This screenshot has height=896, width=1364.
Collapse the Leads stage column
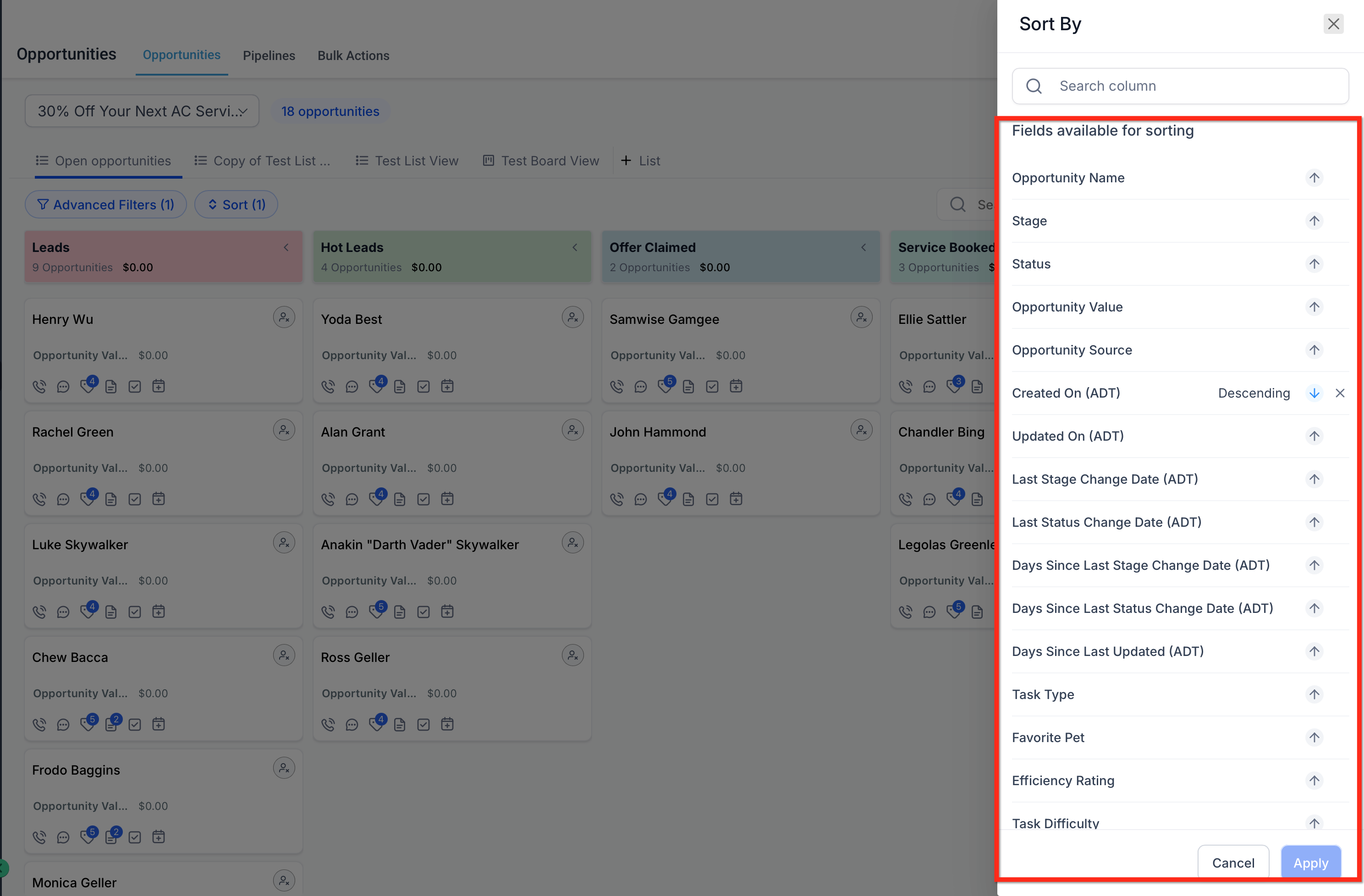286,247
